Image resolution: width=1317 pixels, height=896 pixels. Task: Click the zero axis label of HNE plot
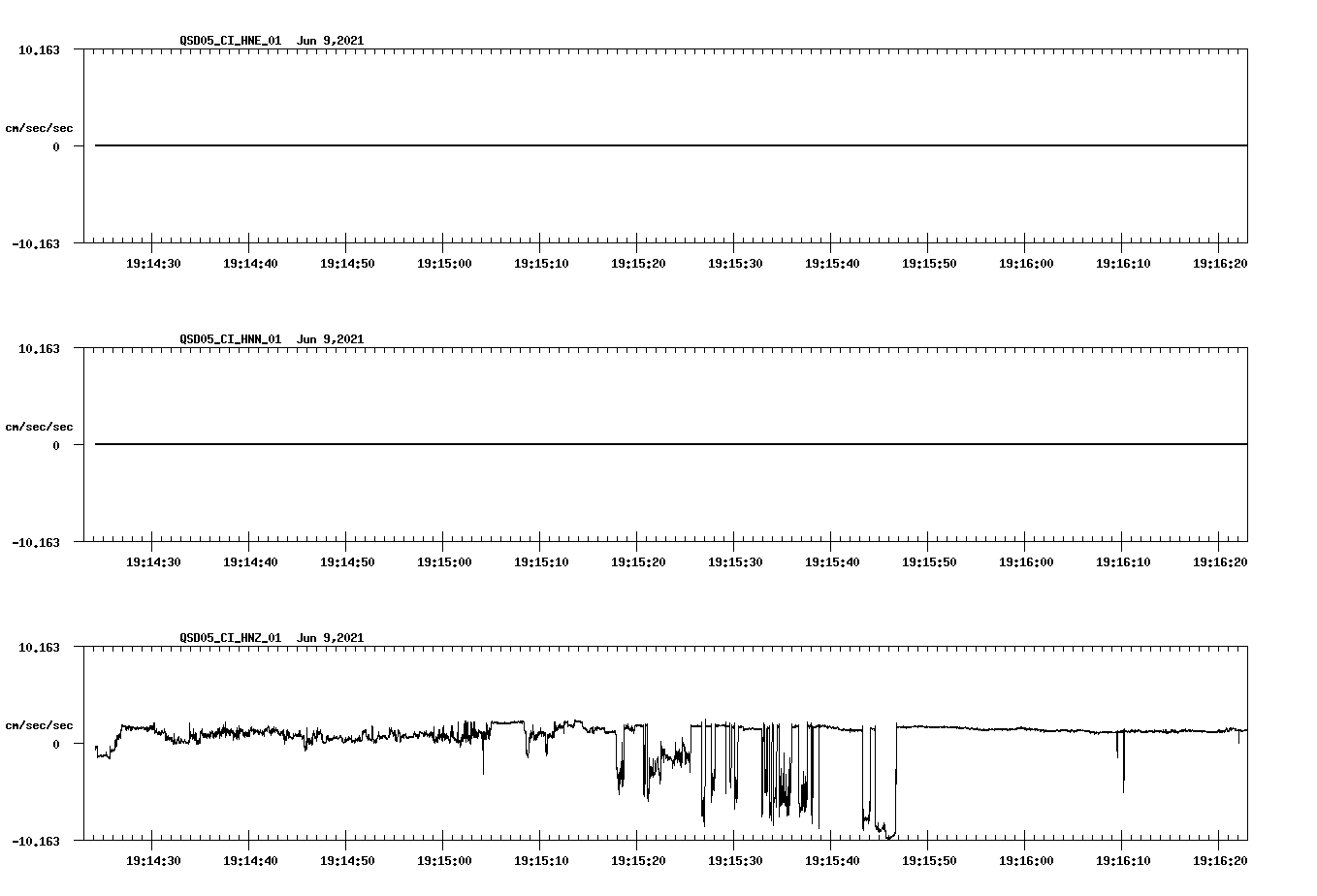tap(56, 147)
